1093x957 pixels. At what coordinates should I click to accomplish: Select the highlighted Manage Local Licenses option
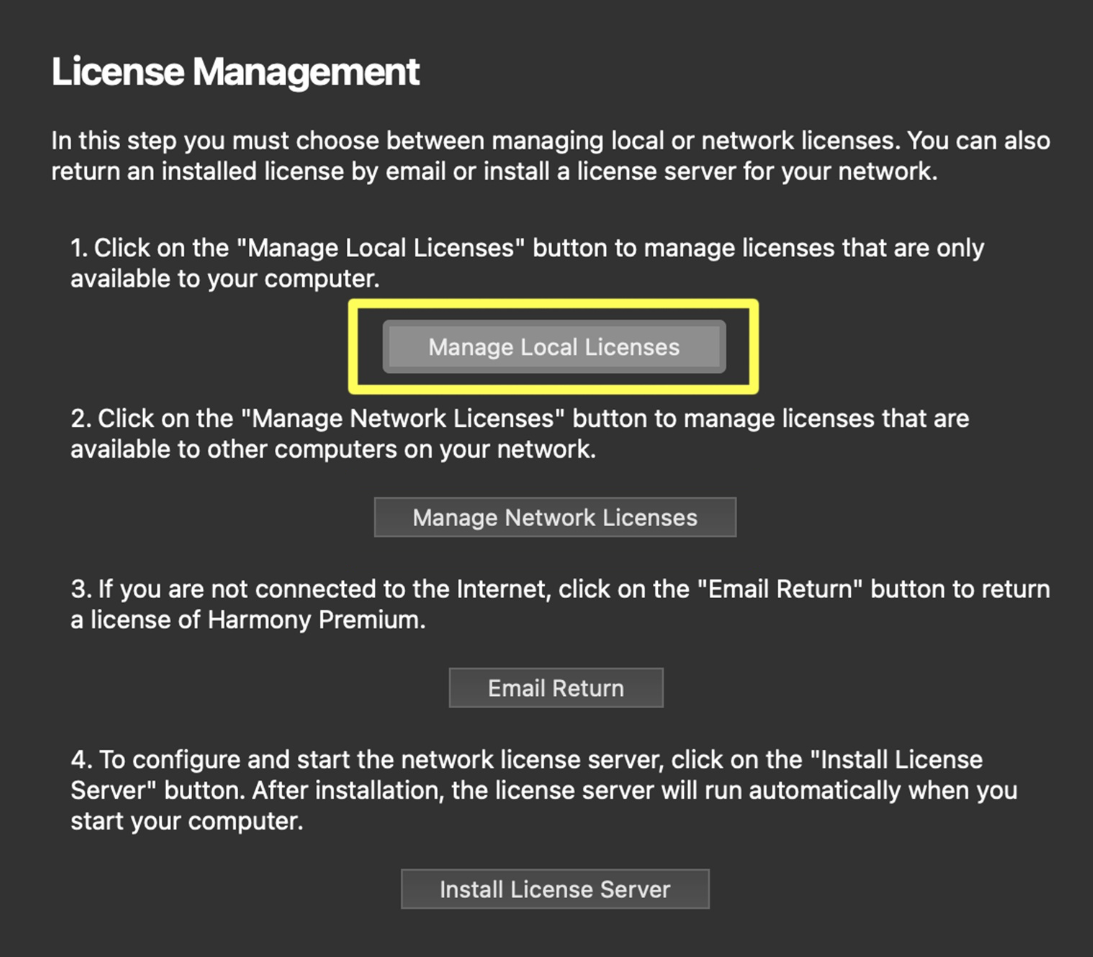click(553, 346)
